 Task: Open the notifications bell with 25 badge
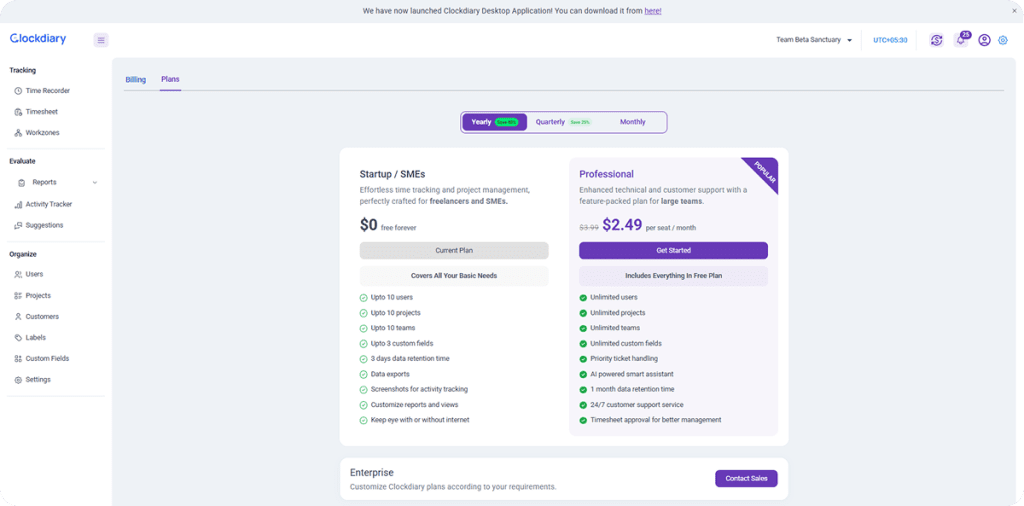(x=961, y=40)
